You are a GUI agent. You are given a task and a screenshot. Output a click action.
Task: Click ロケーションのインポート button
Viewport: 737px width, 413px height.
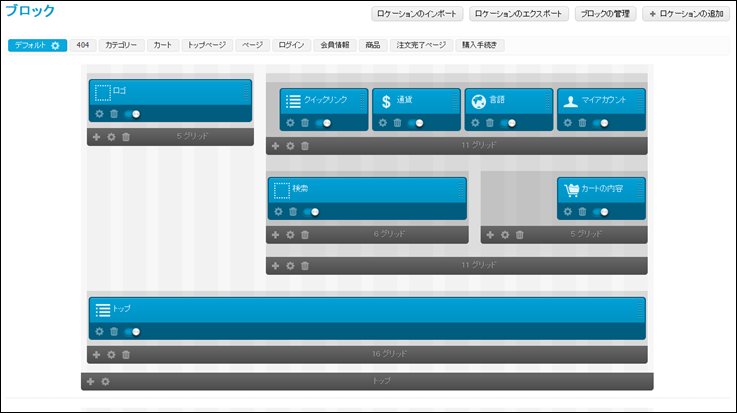[416, 14]
